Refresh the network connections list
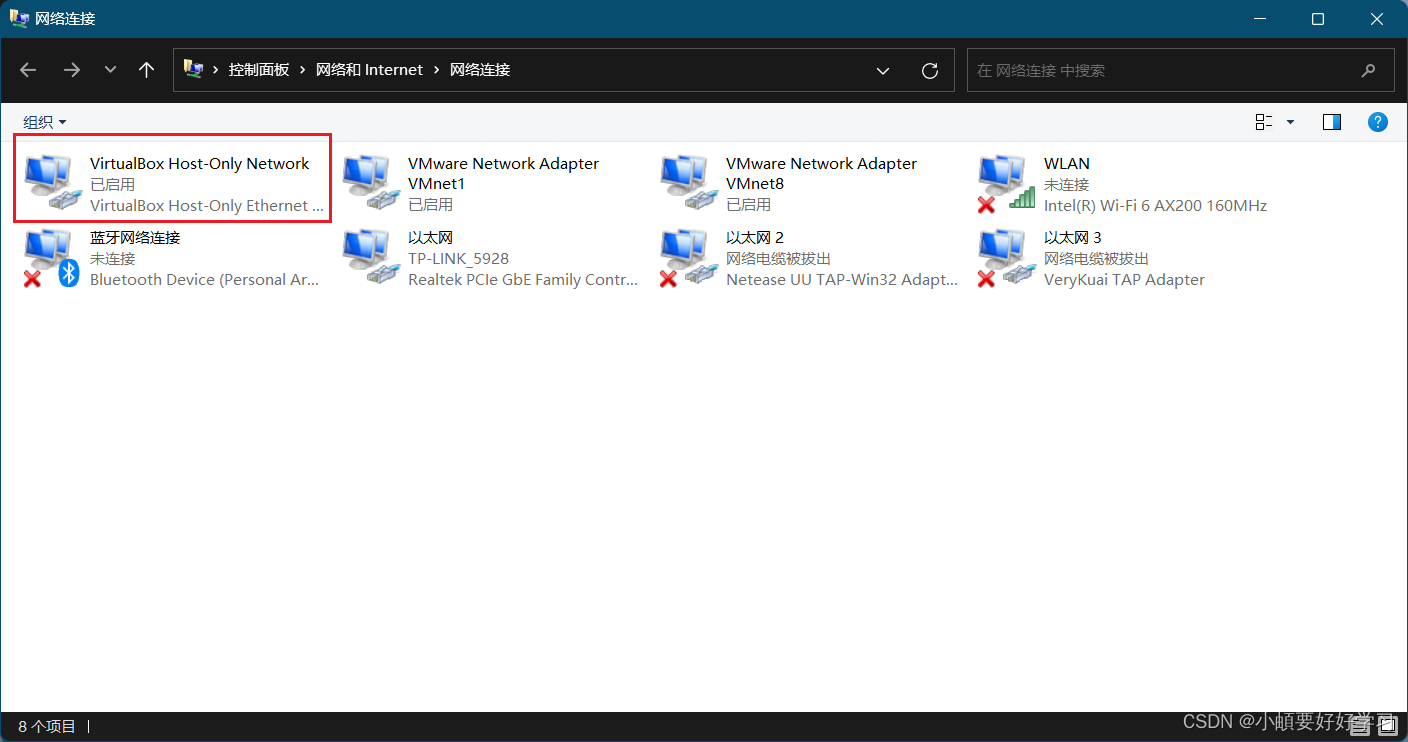The height and width of the screenshot is (742, 1408). pyautogui.click(x=930, y=70)
